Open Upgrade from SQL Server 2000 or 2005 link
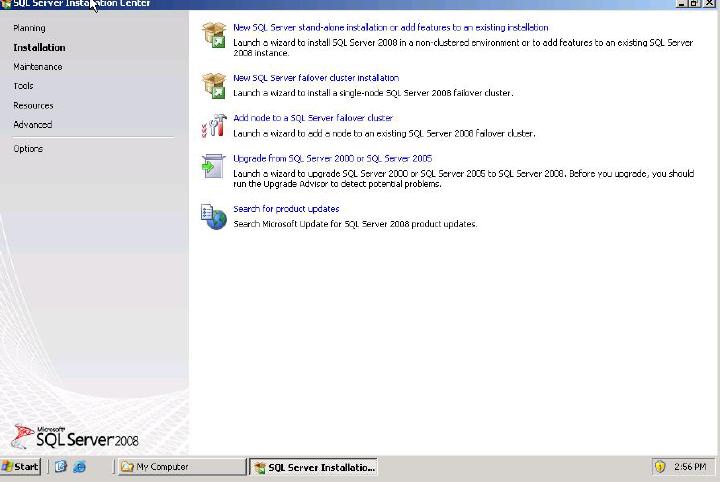This screenshot has width=720, height=482. point(332,158)
